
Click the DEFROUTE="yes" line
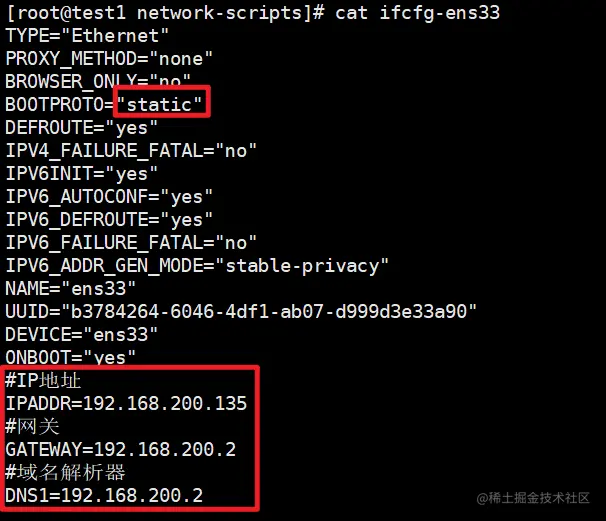(x=82, y=128)
